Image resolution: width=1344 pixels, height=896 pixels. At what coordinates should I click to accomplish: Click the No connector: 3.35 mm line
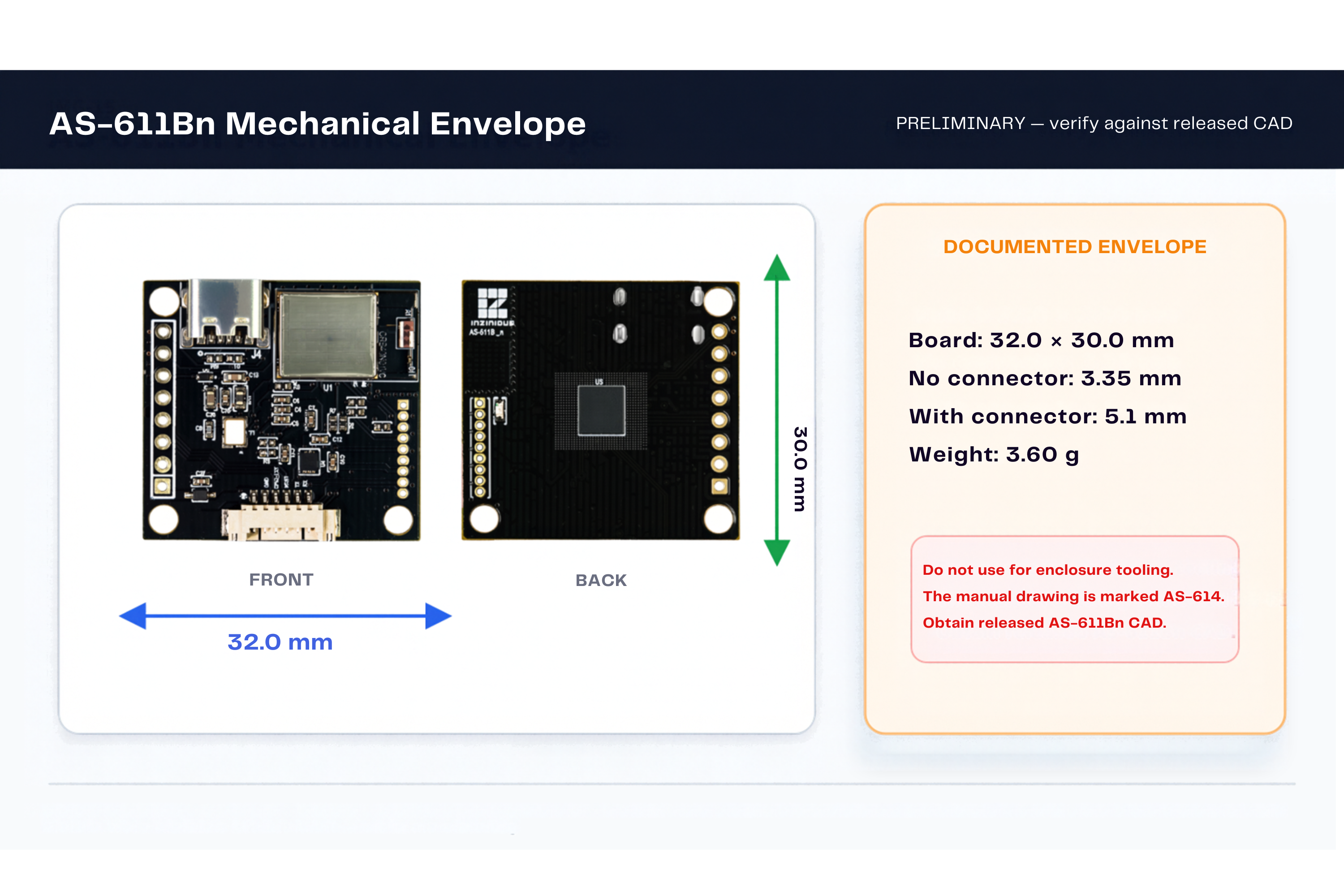pyautogui.click(x=1045, y=378)
